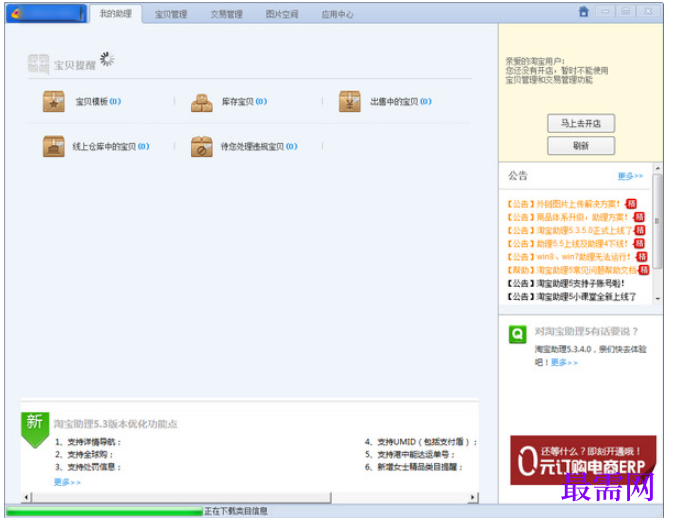Open the 线上仓库中的宝贝 (0) link
Image resolution: width=673 pixels, height=518 pixels.
point(111,146)
